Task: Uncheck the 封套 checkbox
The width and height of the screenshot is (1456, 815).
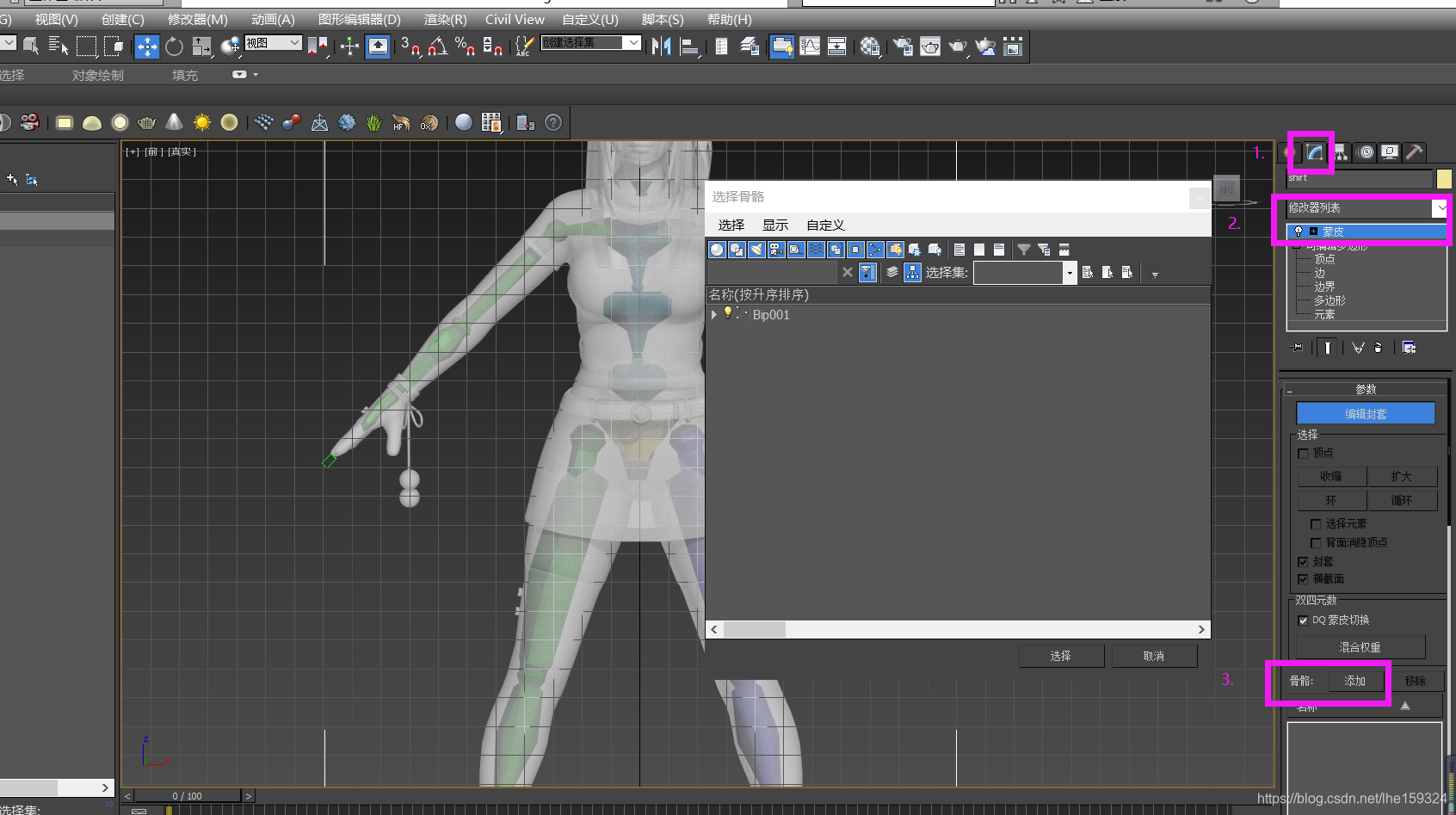Action: coord(1303,562)
